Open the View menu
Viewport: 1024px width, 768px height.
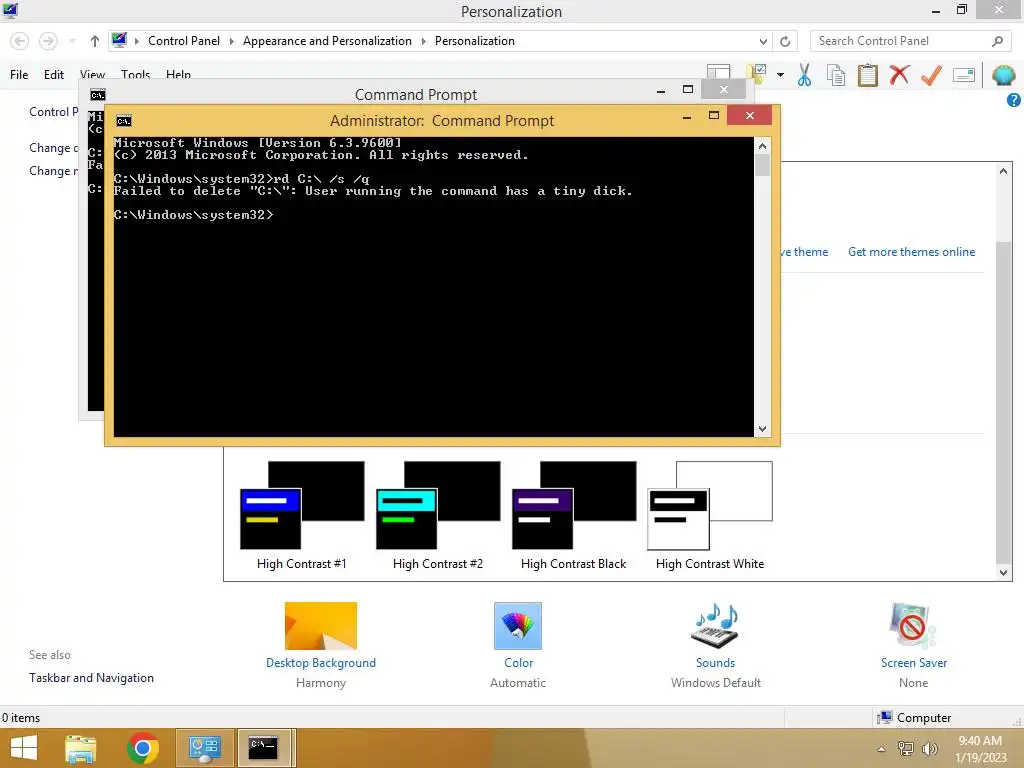pyautogui.click(x=92, y=73)
